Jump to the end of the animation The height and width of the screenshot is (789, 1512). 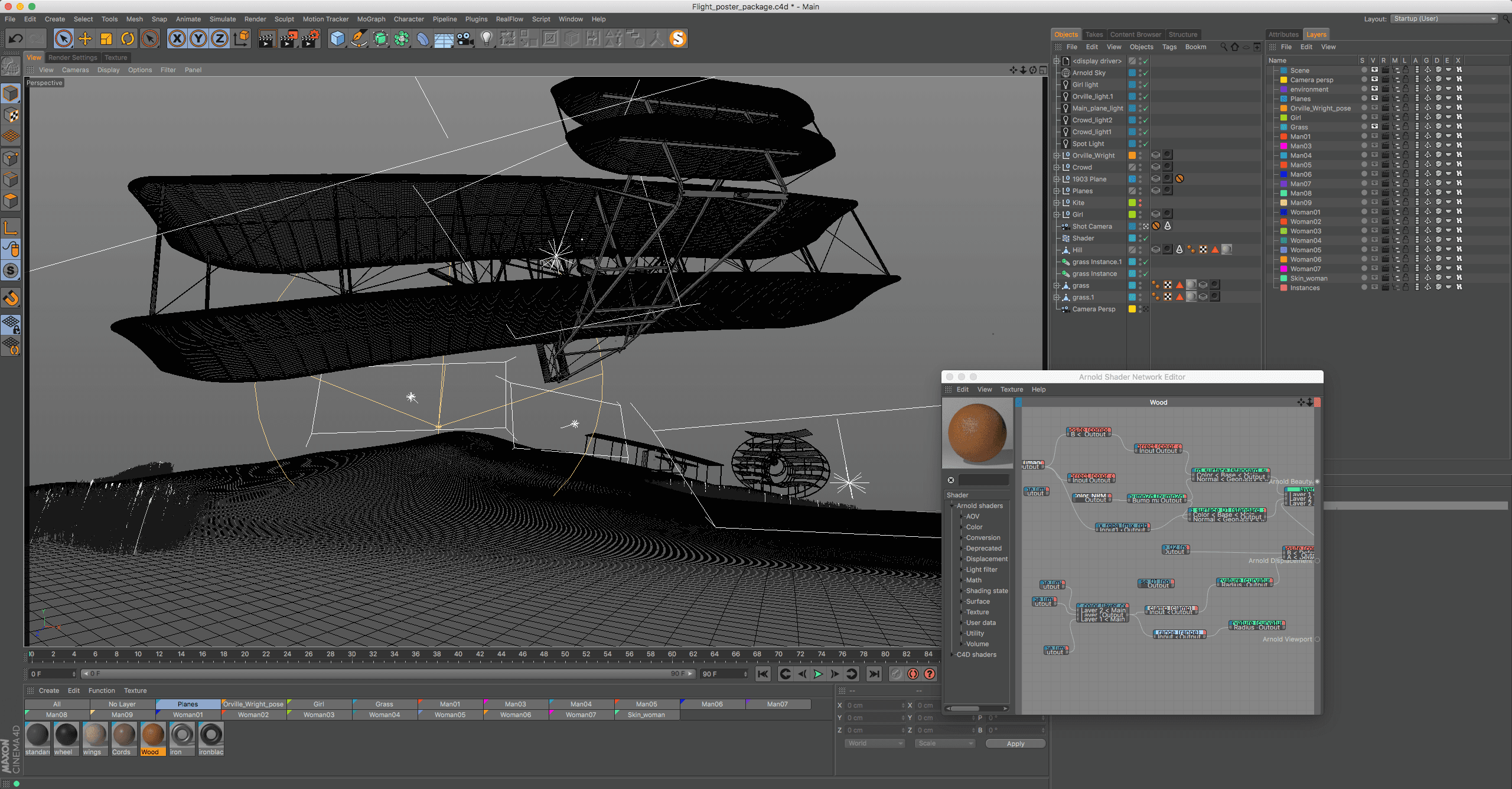(x=874, y=674)
